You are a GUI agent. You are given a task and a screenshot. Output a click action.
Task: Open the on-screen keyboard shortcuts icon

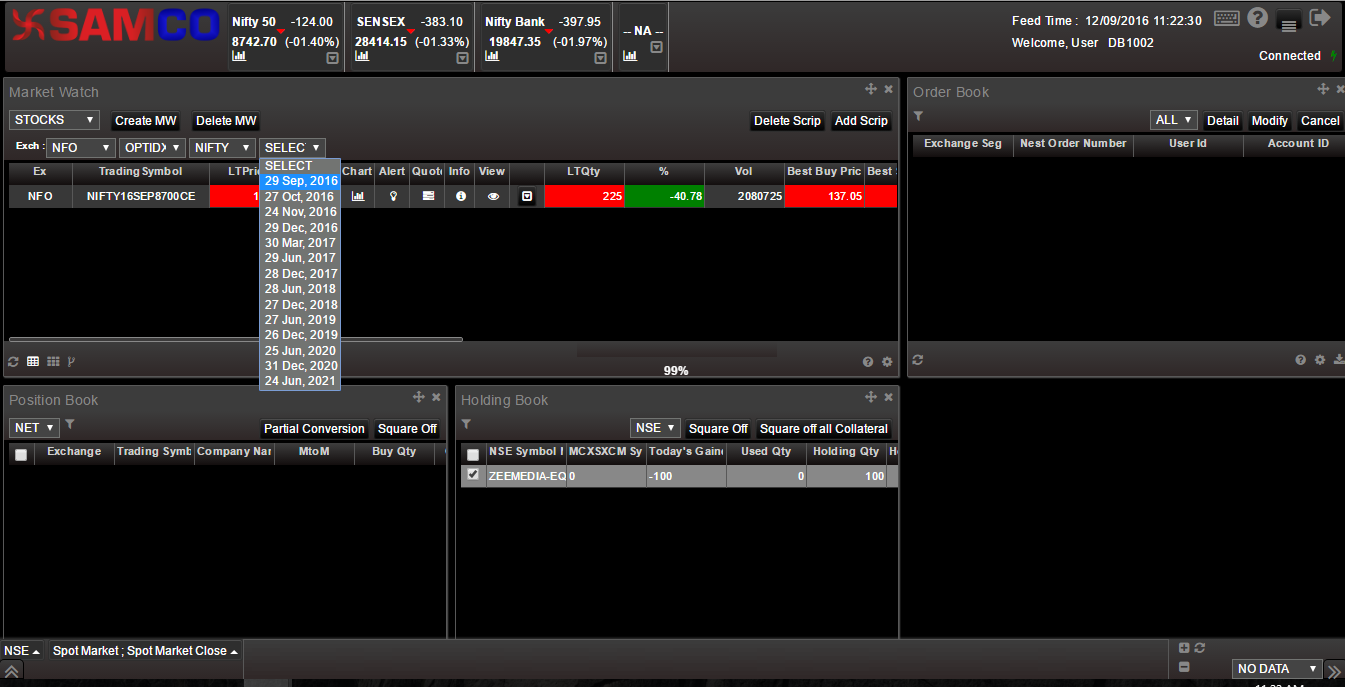[1227, 18]
